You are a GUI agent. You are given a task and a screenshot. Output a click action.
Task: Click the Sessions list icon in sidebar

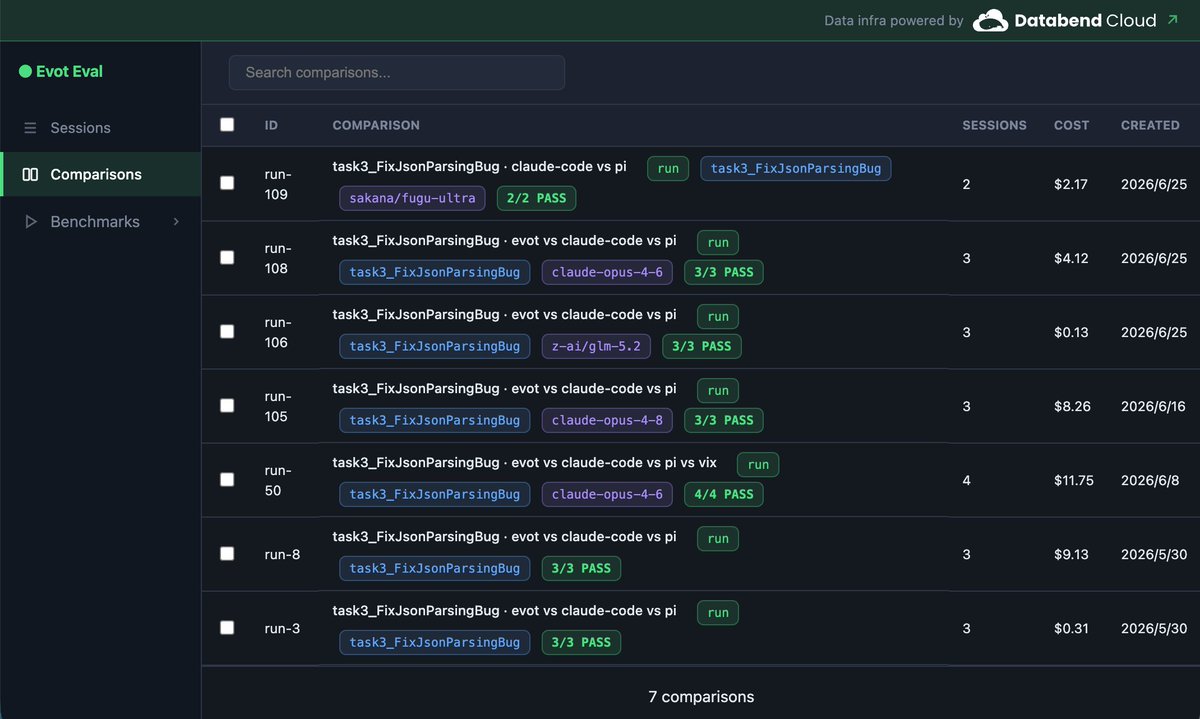coord(30,128)
